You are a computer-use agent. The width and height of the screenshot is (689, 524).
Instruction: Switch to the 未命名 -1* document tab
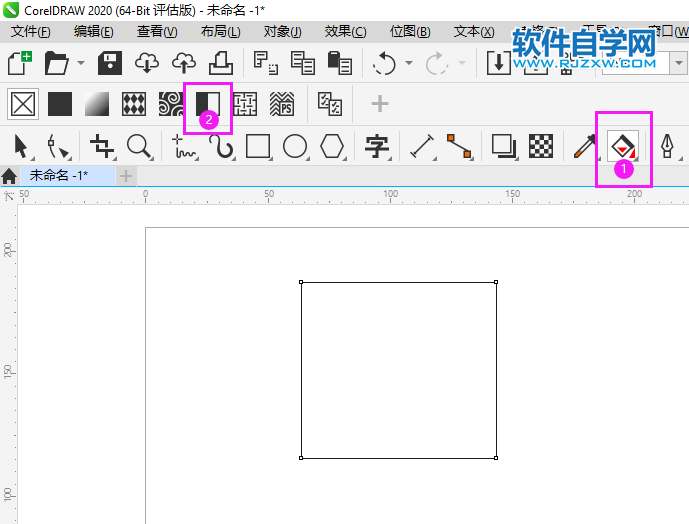[x=68, y=176]
